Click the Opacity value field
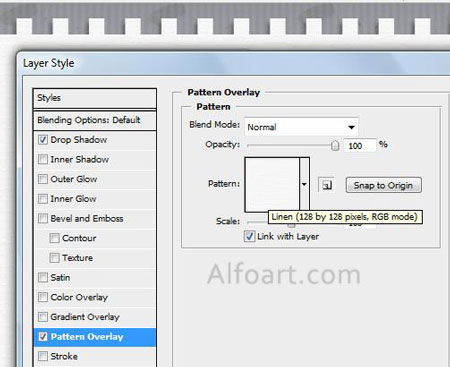This screenshot has height=367, width=450. (x=360, y=146)
